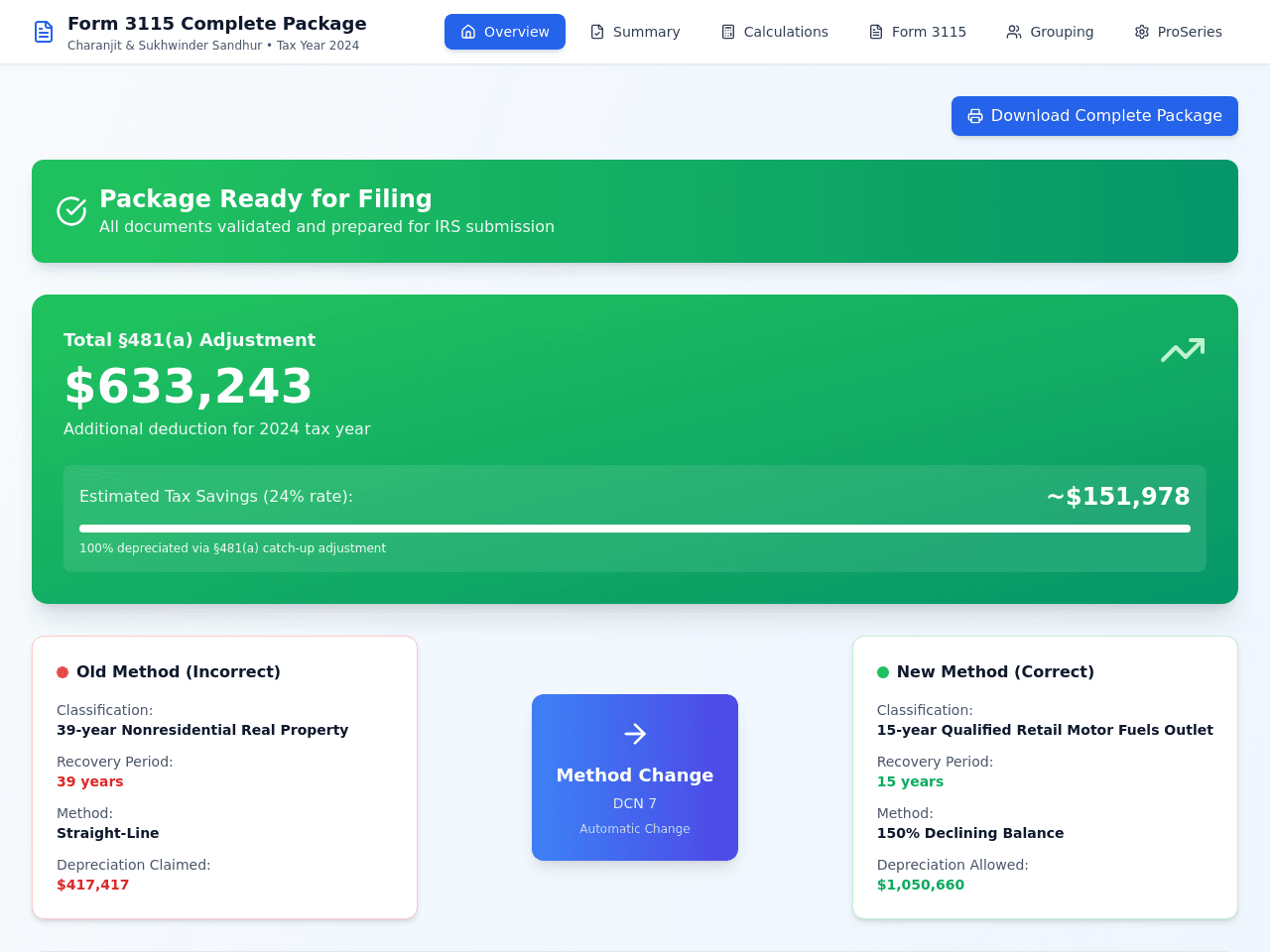Click the trending-up arrow icon in adjustment card
The height and width of the screenshot is (952, 1270).
click(x=1183, y=350)
